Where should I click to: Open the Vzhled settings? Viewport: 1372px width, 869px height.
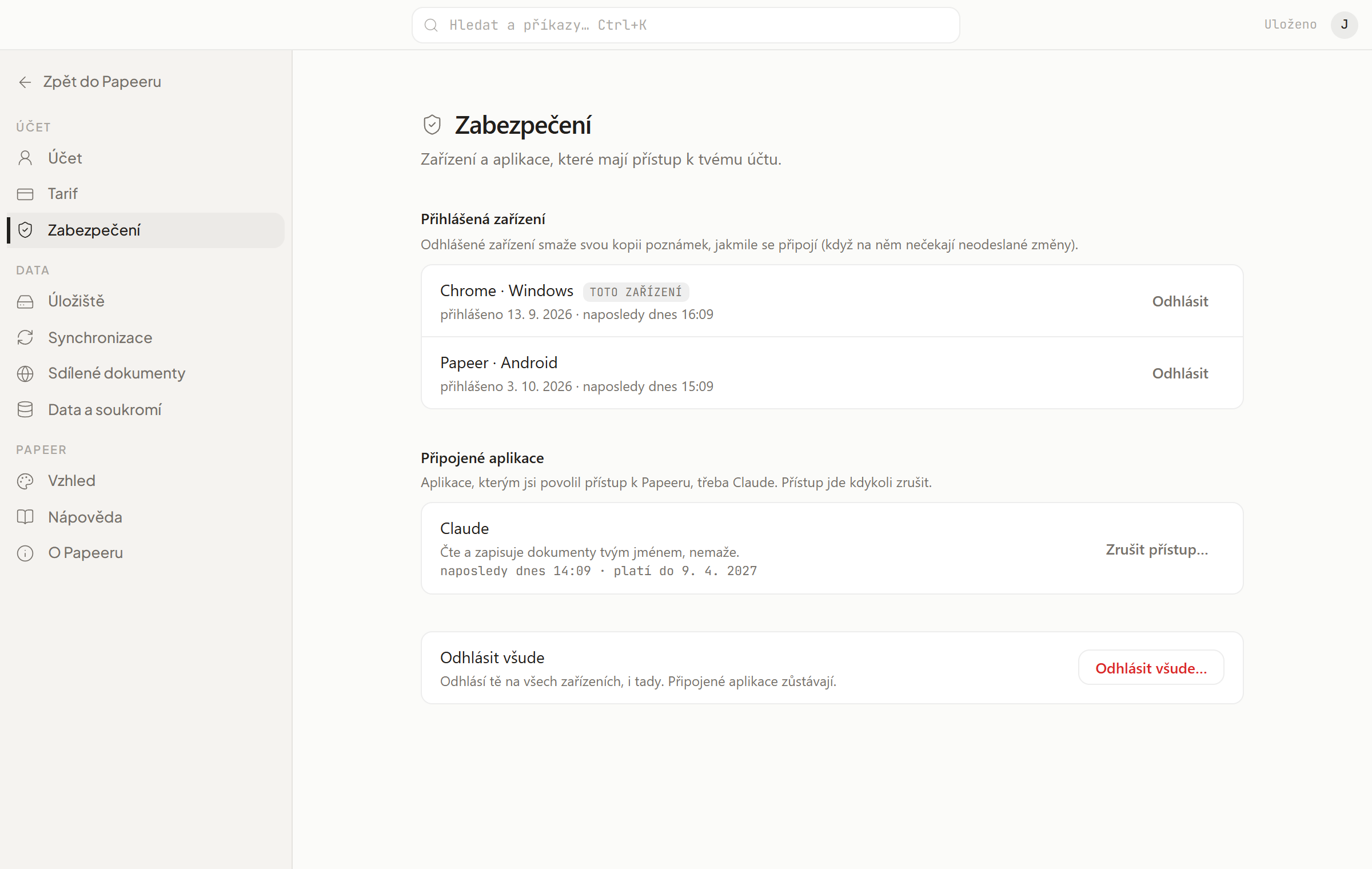click(146, 481)
